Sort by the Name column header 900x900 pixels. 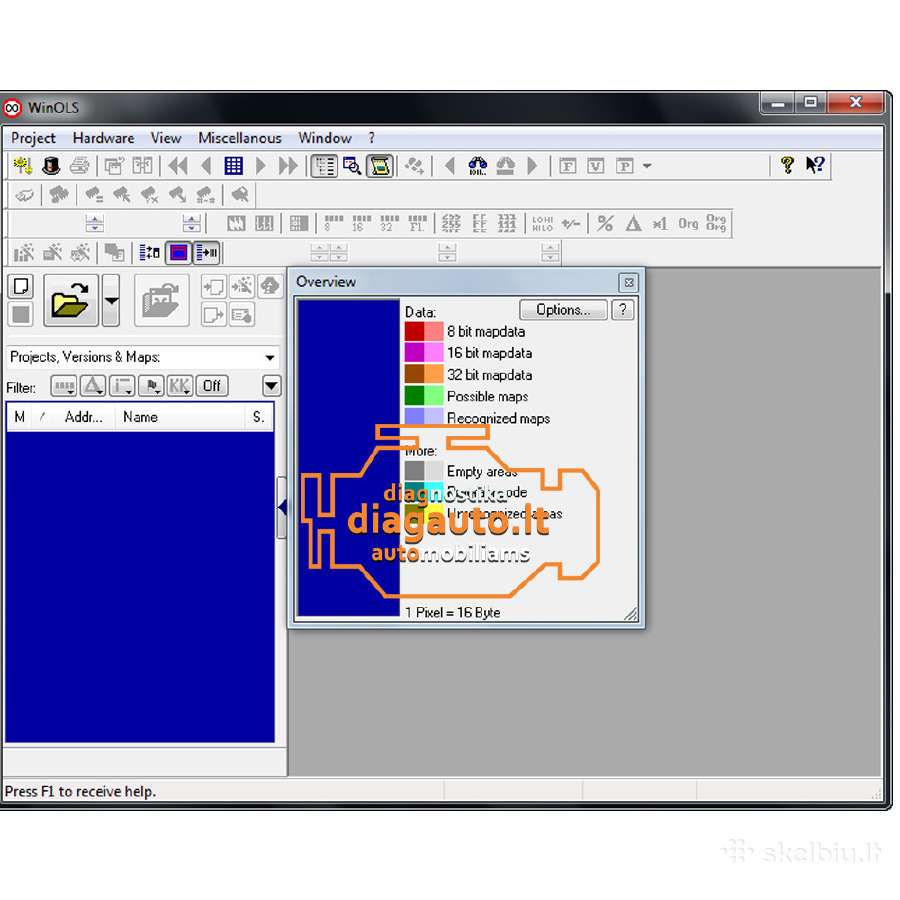click(x=180, y=417)
